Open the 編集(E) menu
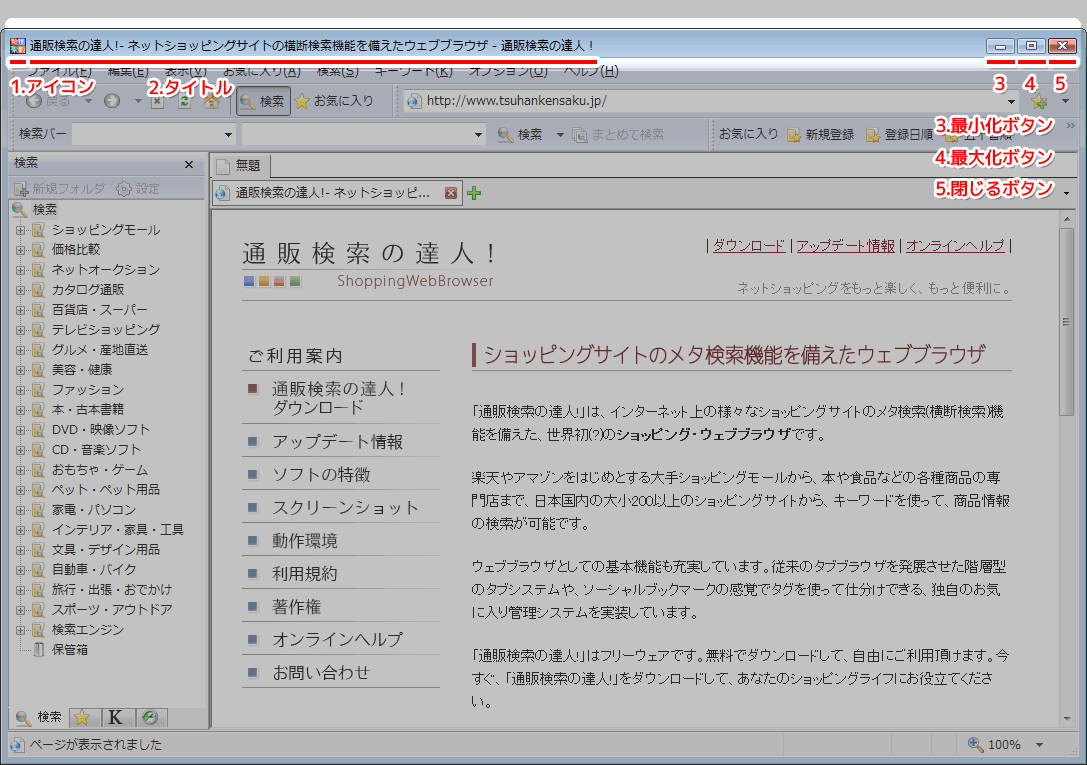1087x765 pixels. pos(128,71)
